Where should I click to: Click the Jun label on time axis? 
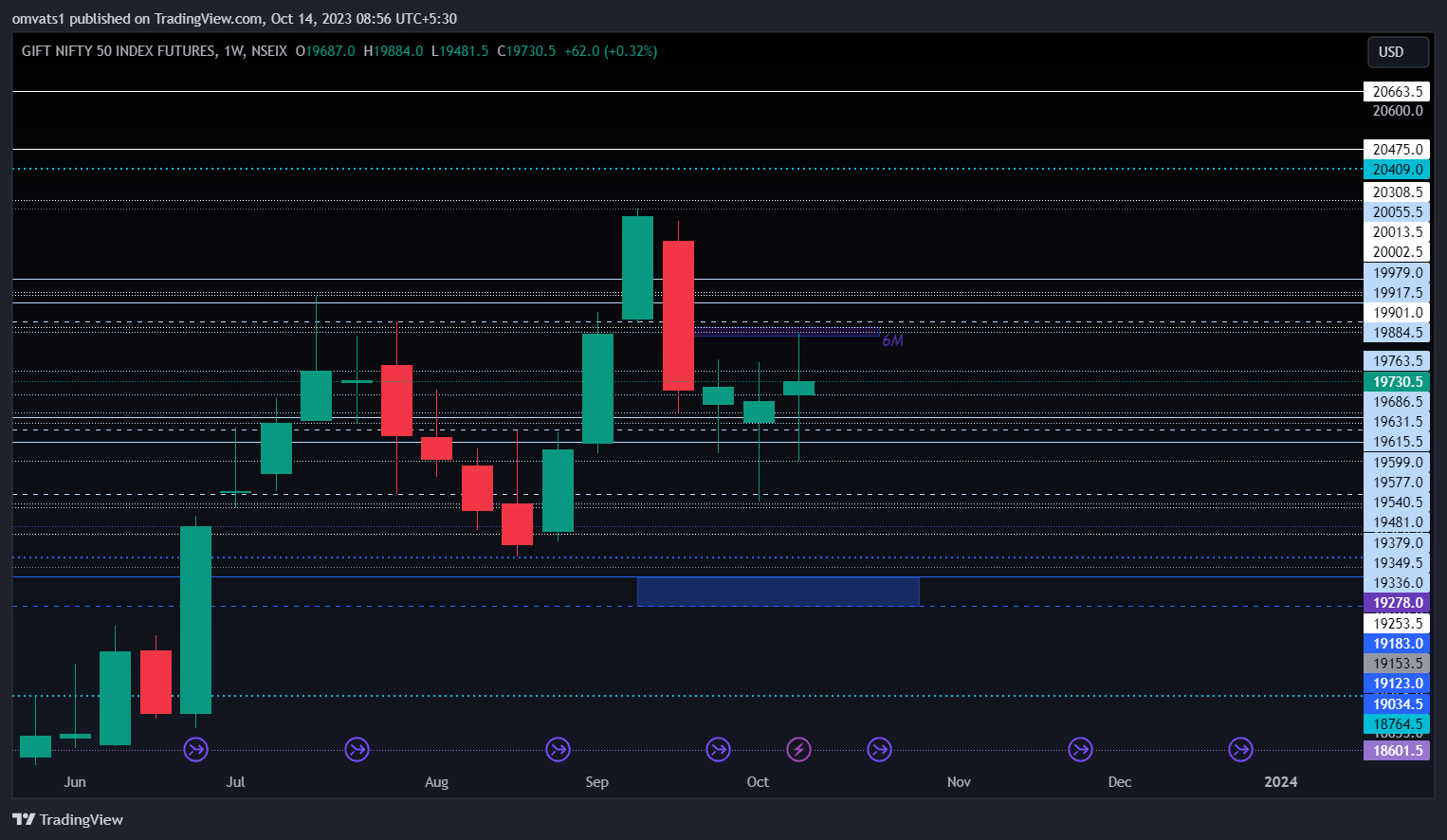75,782
